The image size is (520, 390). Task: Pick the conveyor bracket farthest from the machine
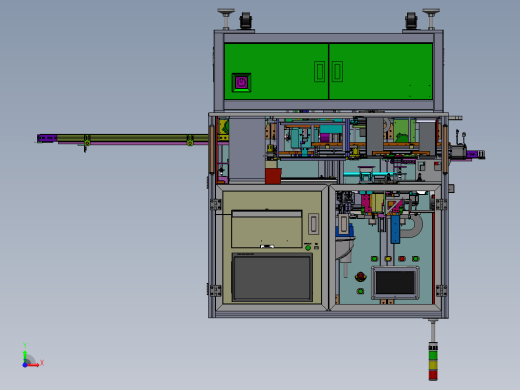point(87,141)
